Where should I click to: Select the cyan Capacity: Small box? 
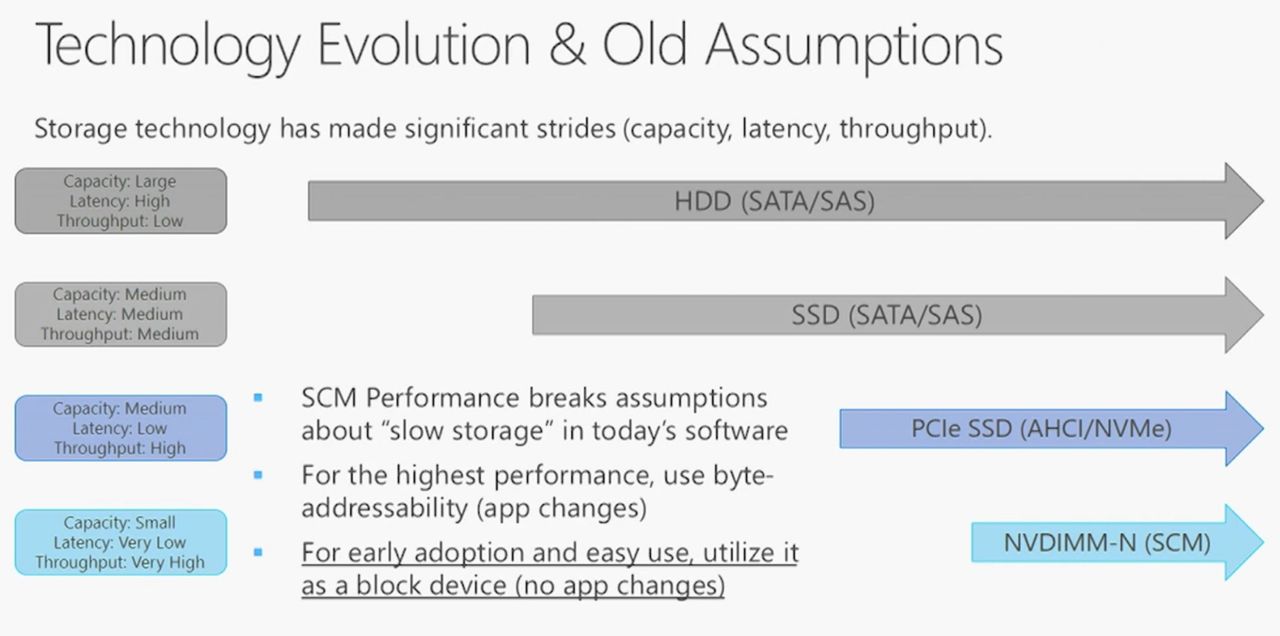121,542
